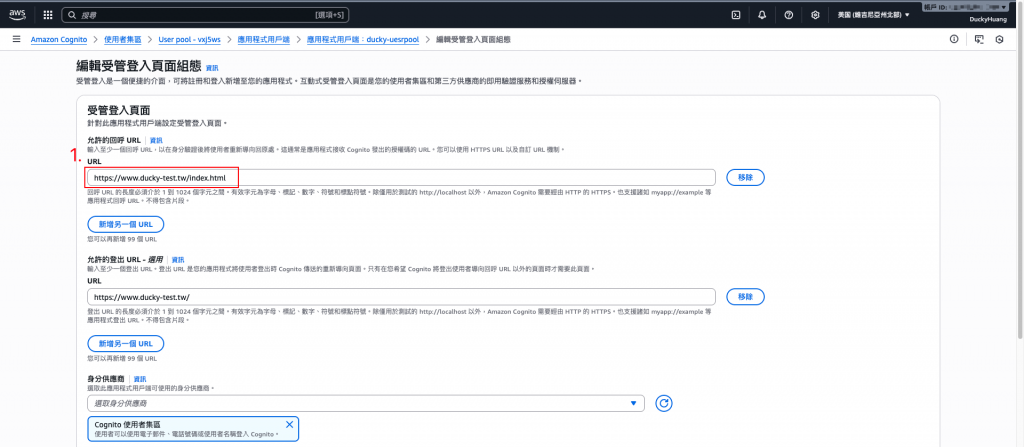Add another callback URL with 新增另一個 URL
The image size is (1024, 447).
pos(125,224)
